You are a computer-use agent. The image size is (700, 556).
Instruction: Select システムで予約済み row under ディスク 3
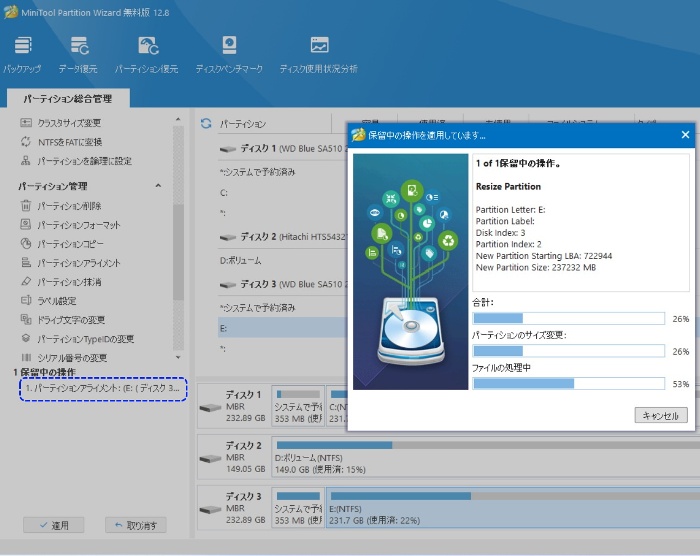coord(282,308)
